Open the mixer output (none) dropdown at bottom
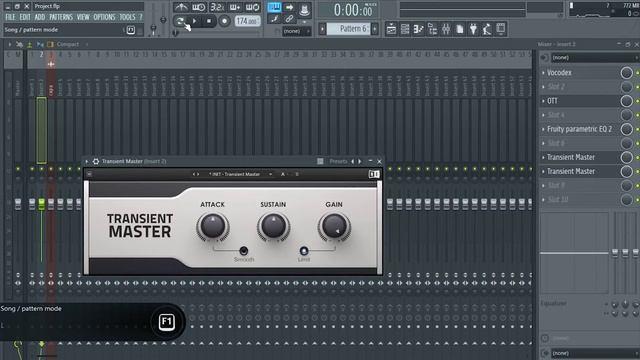Image resolution: width=640 pixels, height=360 pixels. (x=595, y=353)
